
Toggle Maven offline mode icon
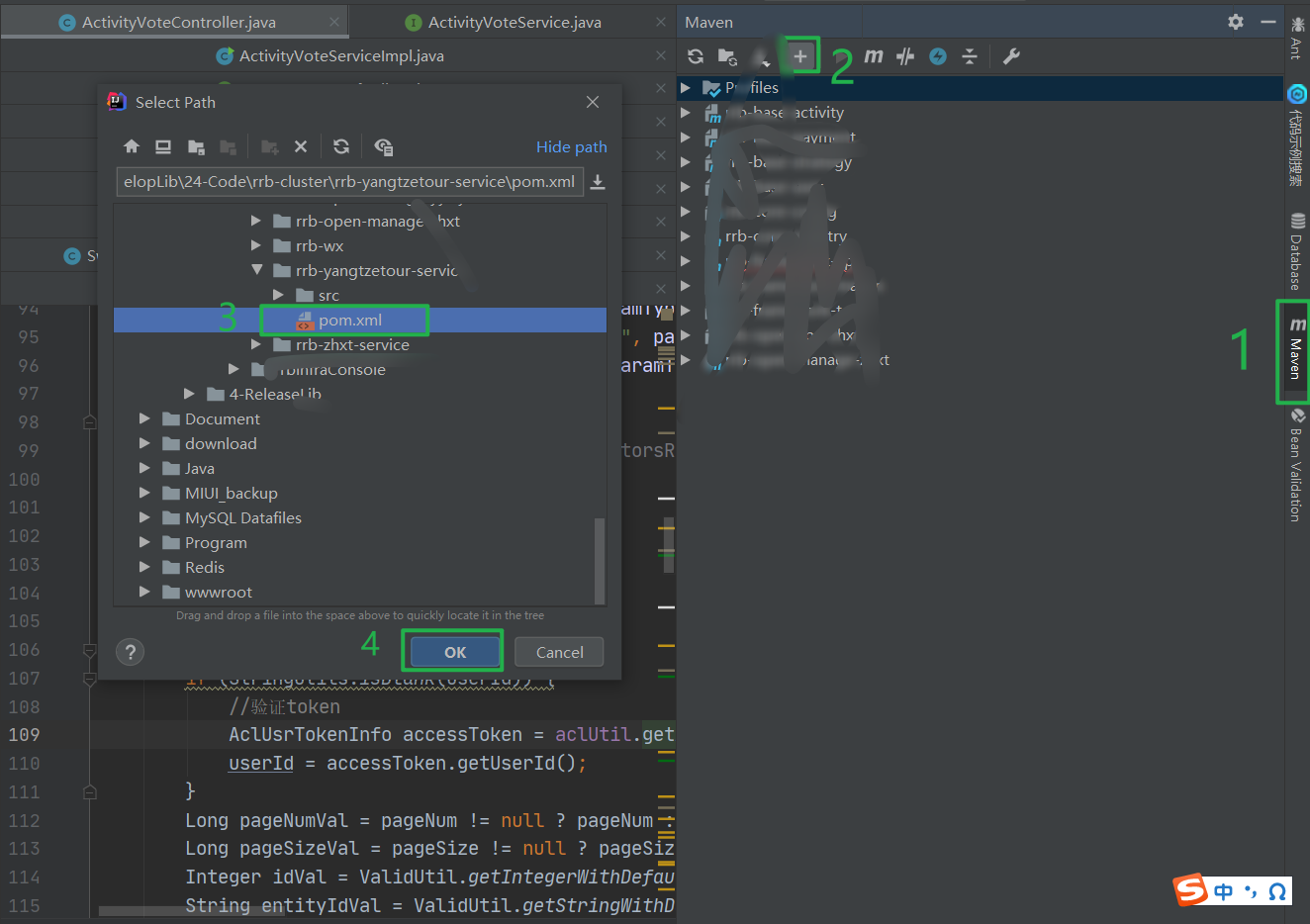coord(938,56)
